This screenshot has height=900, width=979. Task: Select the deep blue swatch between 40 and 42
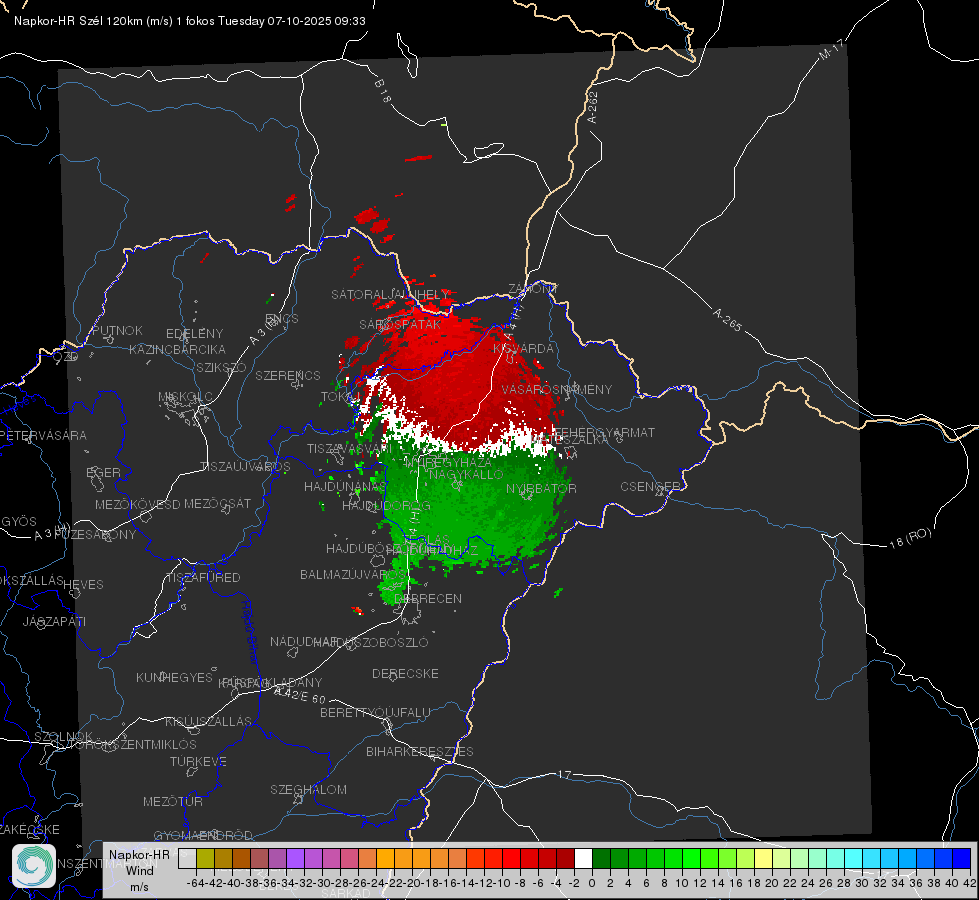pos(961,858)
